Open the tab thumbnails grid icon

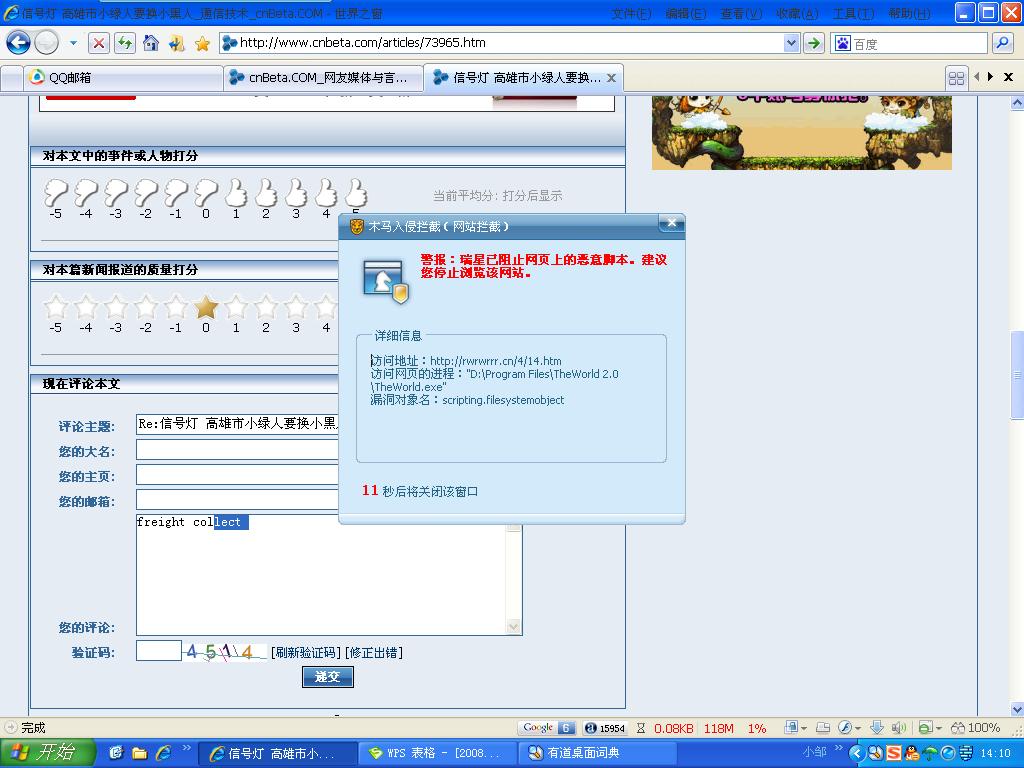[x=956, y=78]
